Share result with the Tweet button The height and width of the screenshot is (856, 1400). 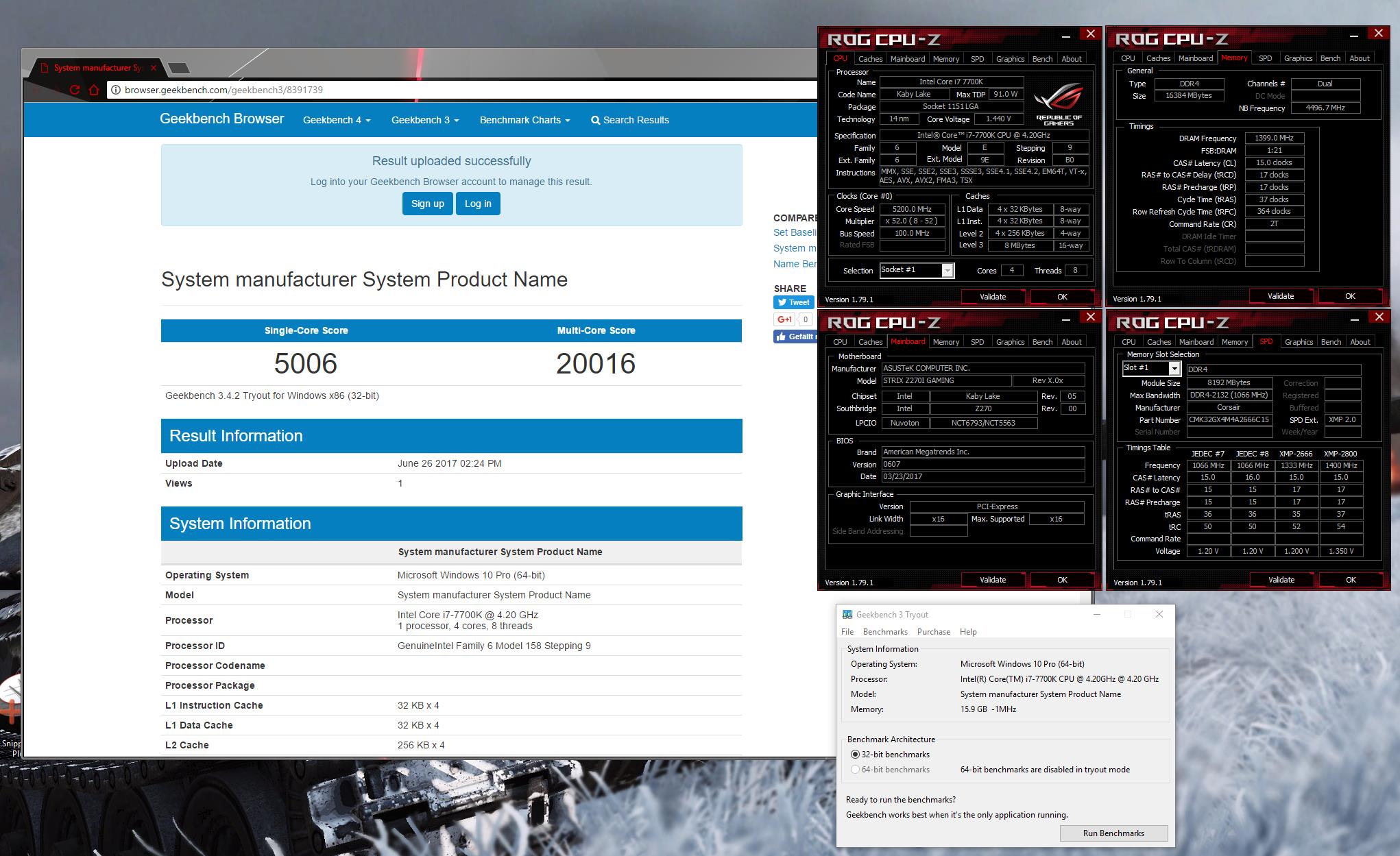pyautogui.click(x=793, y=302)
